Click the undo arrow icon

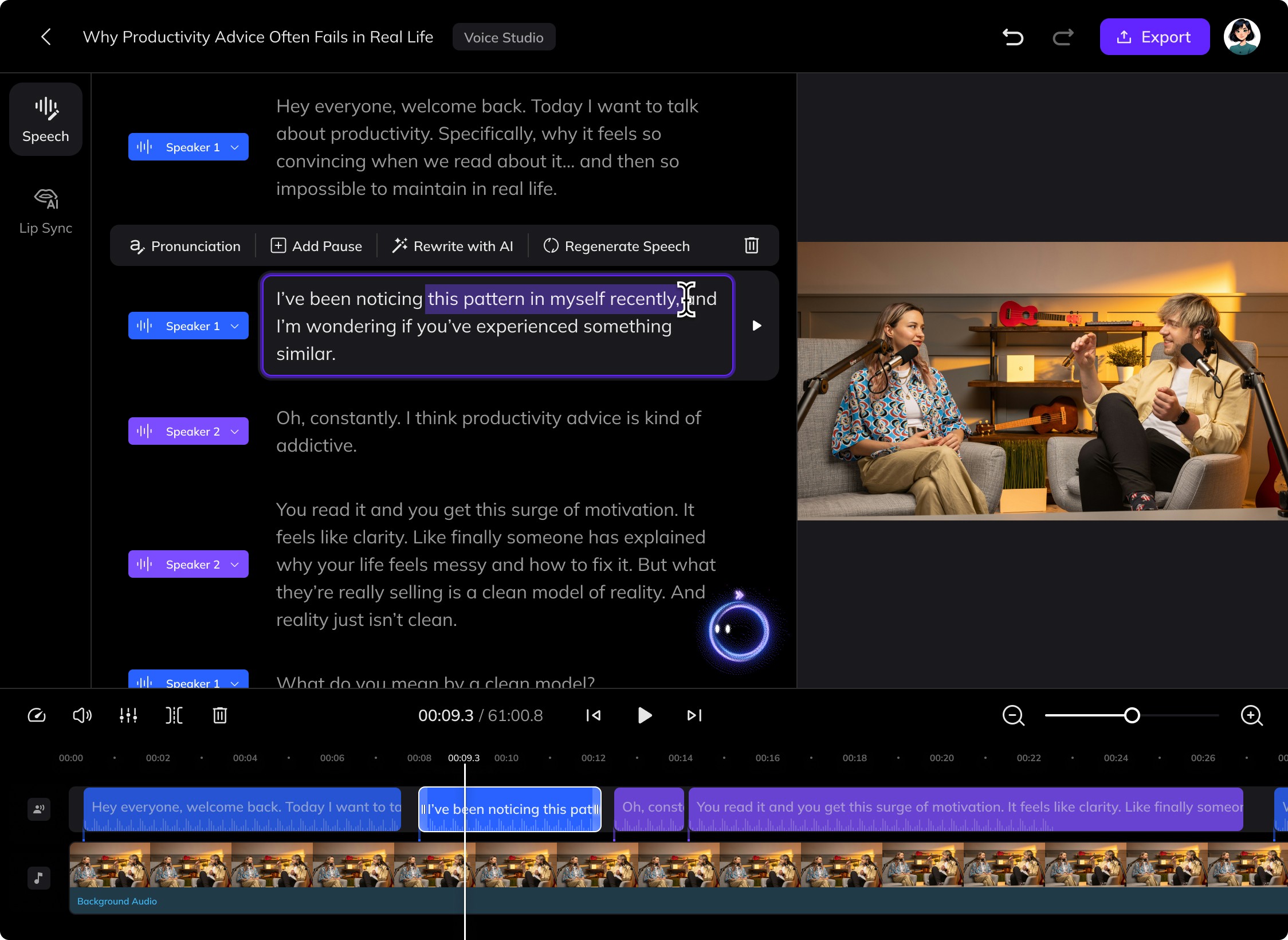point(1013,37)
